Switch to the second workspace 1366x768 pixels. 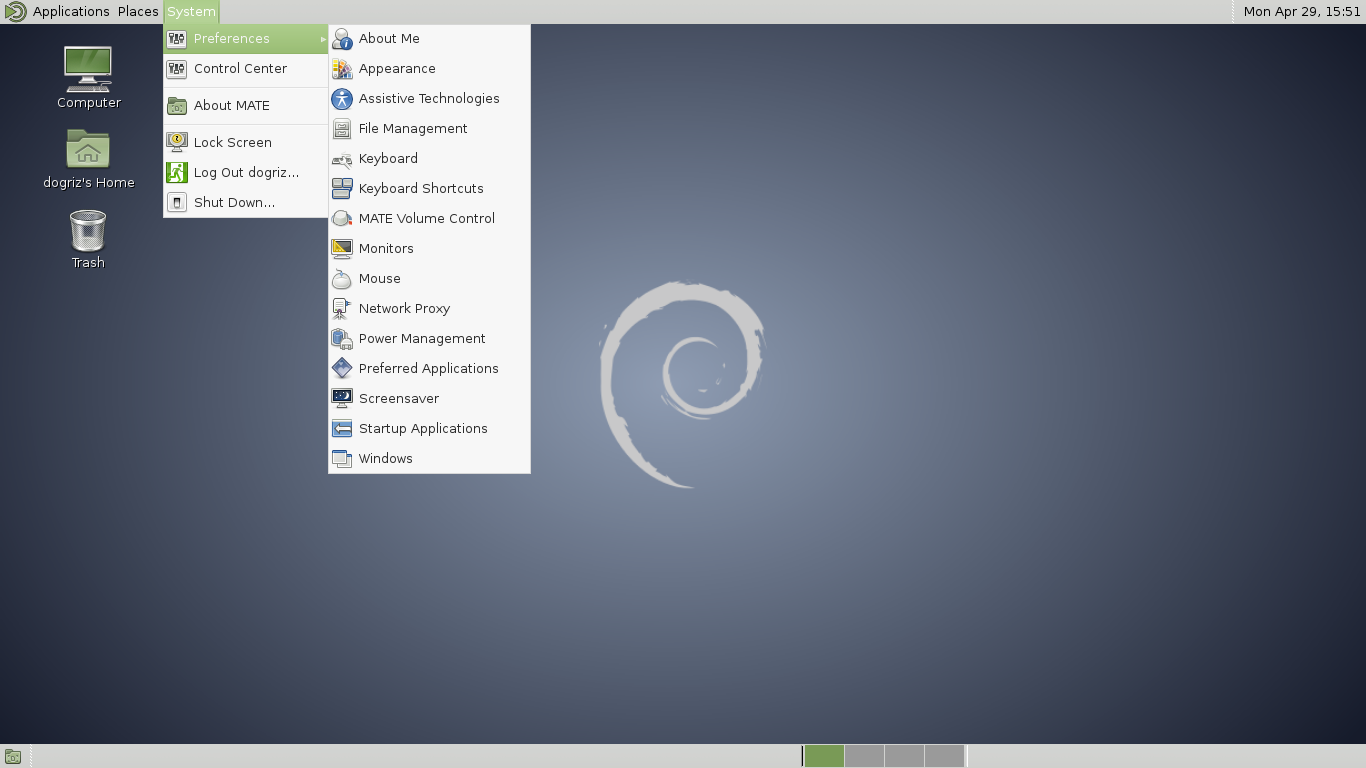[x=864, y=756]
